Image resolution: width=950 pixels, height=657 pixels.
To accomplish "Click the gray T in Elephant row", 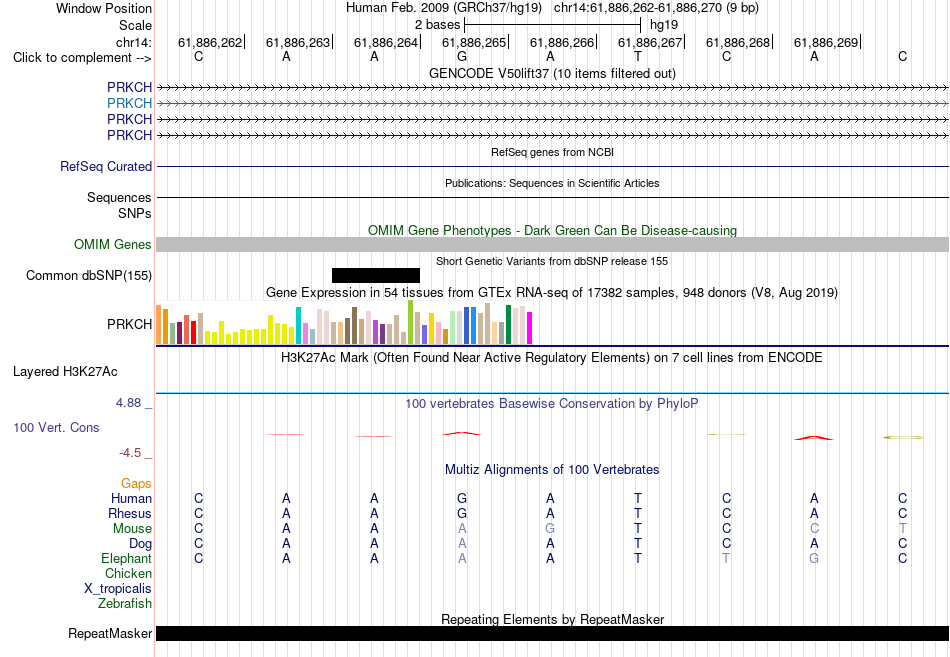I will (x=726, y=558).
